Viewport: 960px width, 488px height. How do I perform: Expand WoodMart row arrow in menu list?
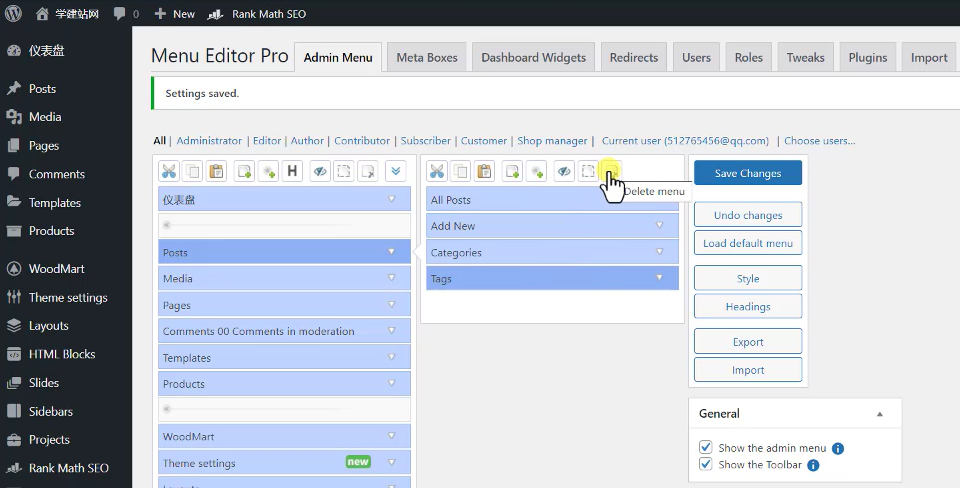click(392, 436)
